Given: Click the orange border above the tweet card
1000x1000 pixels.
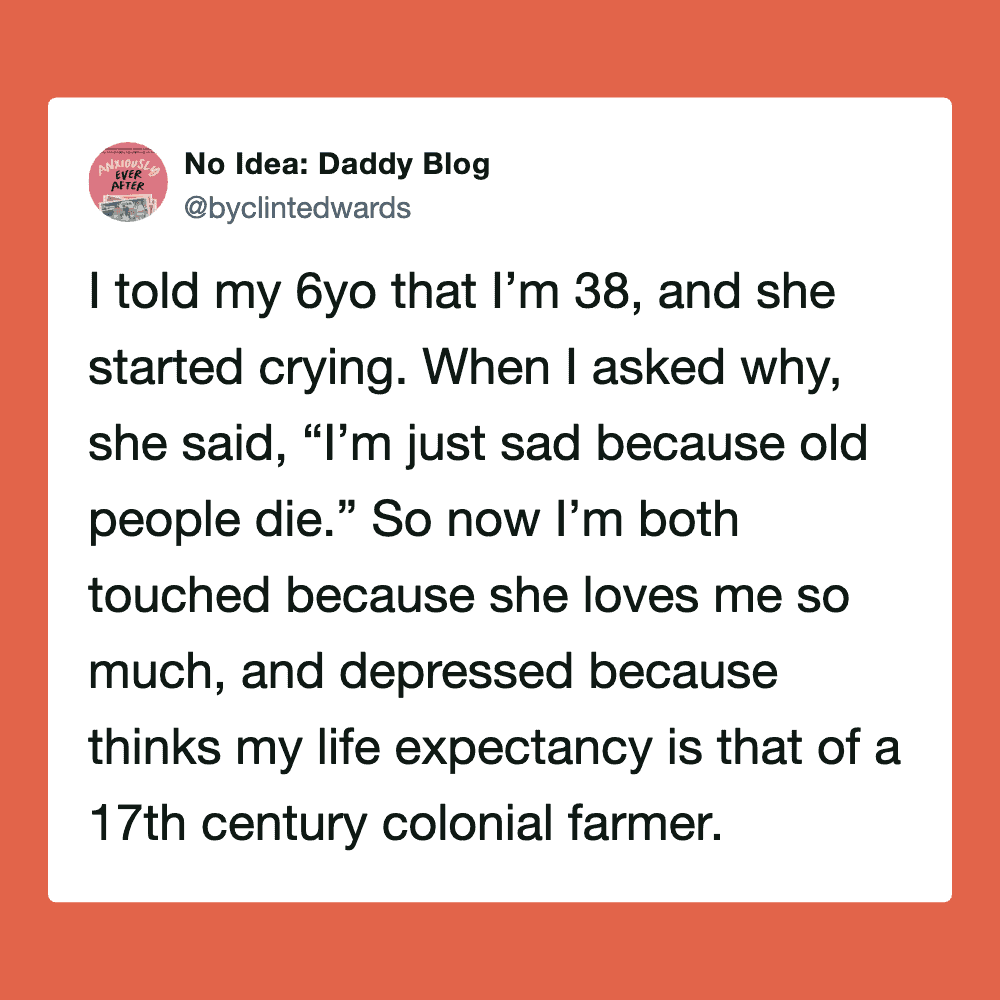Looking at the screenshot, I should tap(500, 48).
